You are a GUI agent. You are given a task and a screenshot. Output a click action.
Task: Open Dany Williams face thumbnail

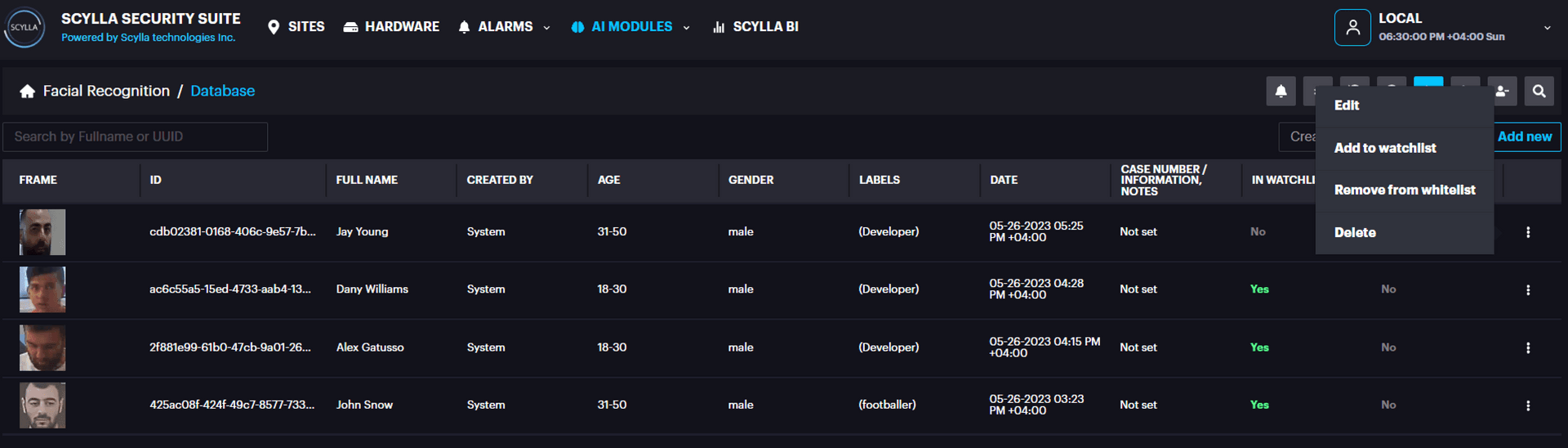point(42,289)
